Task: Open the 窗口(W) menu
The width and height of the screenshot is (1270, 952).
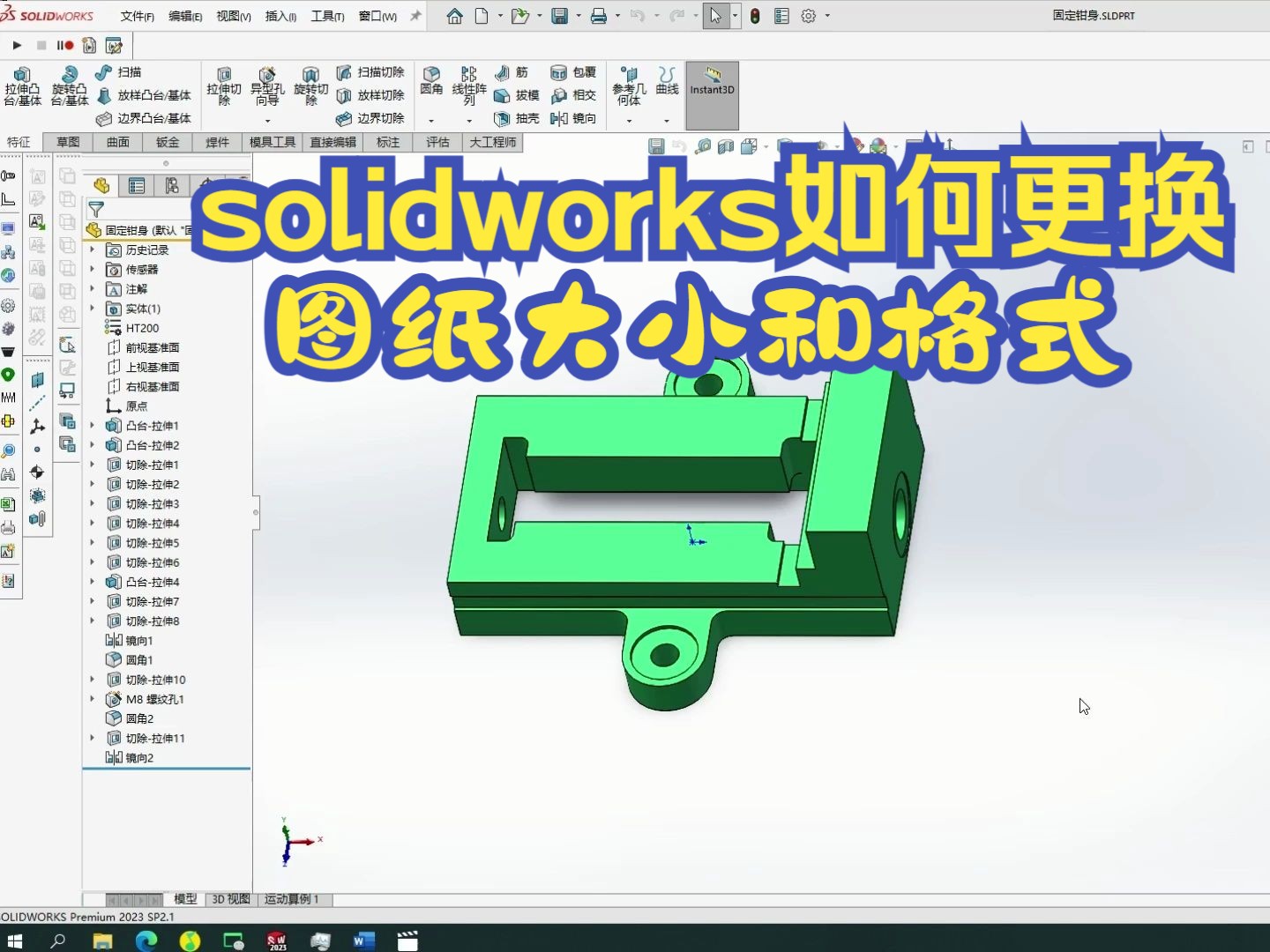Action: click(x=377, y=16)
